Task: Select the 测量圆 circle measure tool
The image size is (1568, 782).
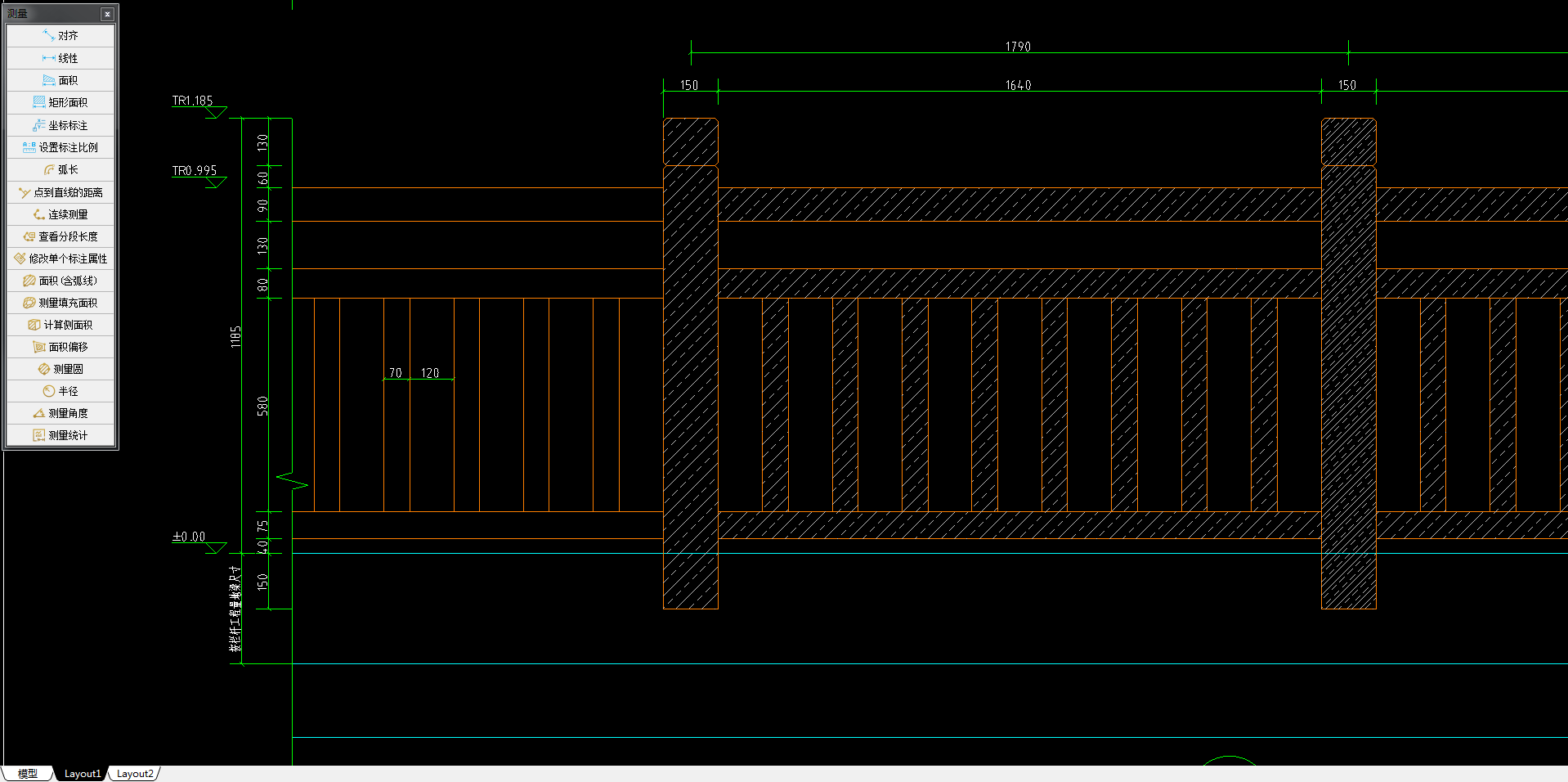Action: 60,369
